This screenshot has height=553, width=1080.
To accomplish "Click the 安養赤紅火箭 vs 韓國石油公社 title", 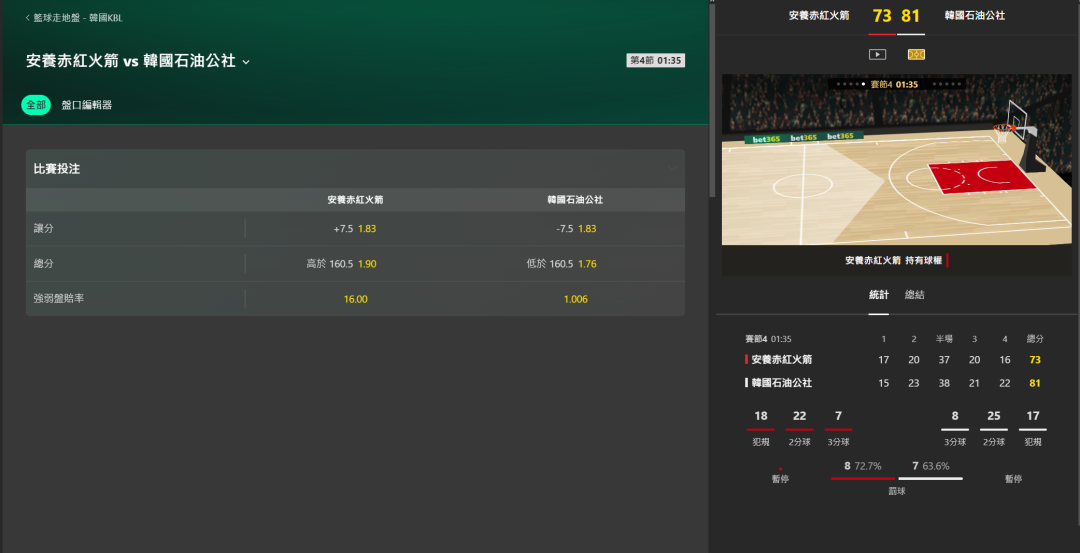I will (131, 61).
